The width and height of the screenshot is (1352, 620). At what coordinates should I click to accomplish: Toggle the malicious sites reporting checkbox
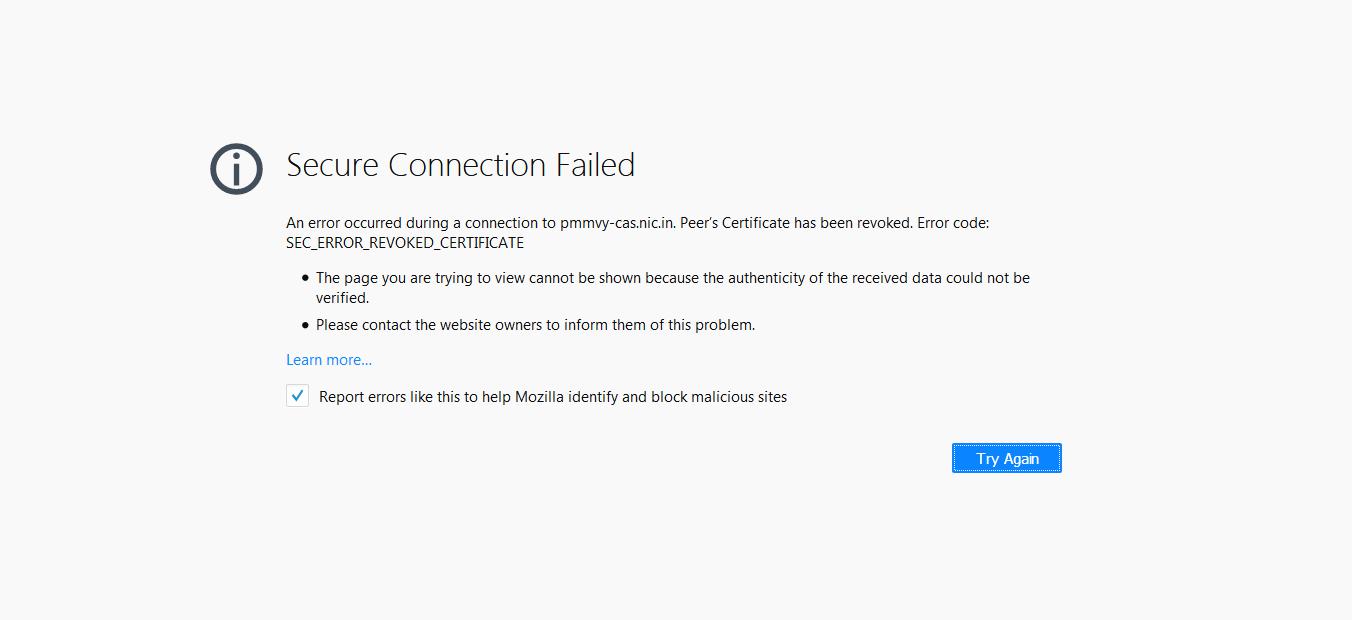297,396
